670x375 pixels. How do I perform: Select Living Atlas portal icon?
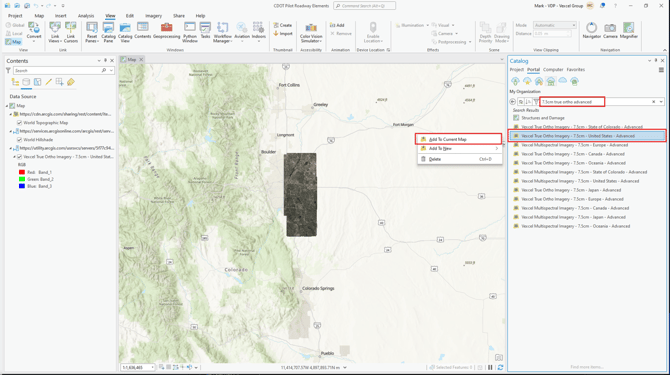click(574, 81)
